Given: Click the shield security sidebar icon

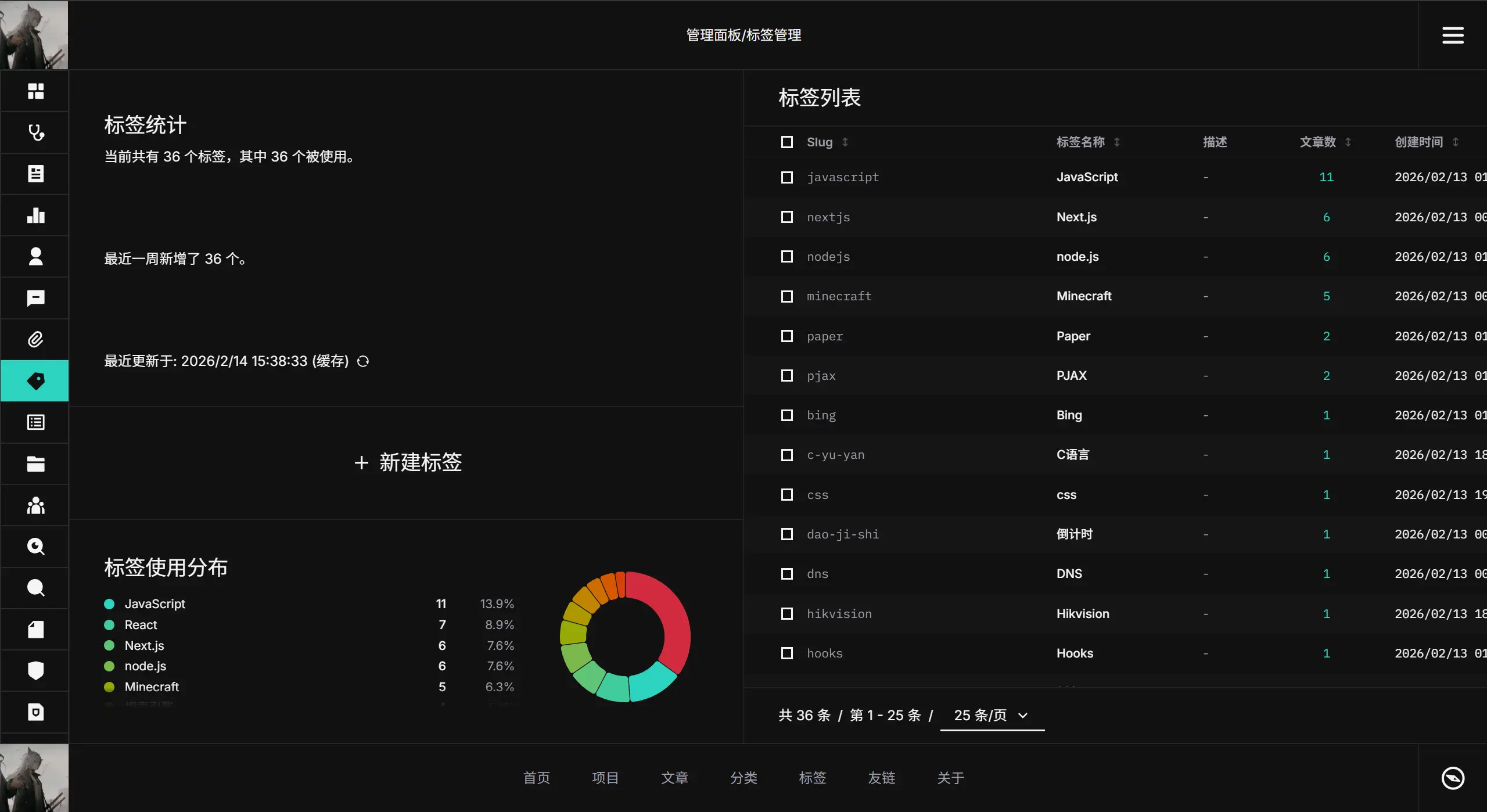Looking at the screenshot, I should 35,670.
